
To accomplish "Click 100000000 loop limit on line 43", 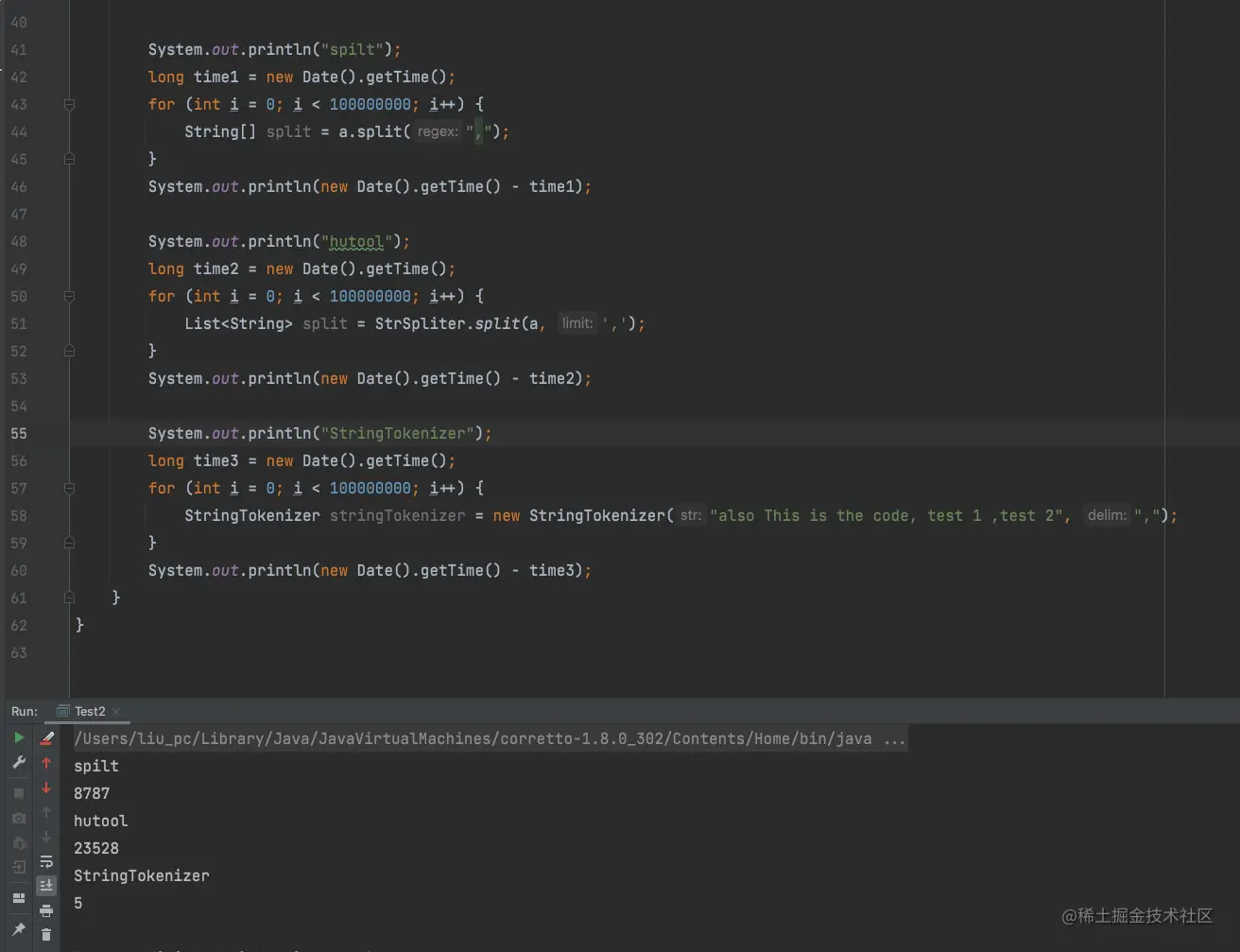I will (370, 104).
